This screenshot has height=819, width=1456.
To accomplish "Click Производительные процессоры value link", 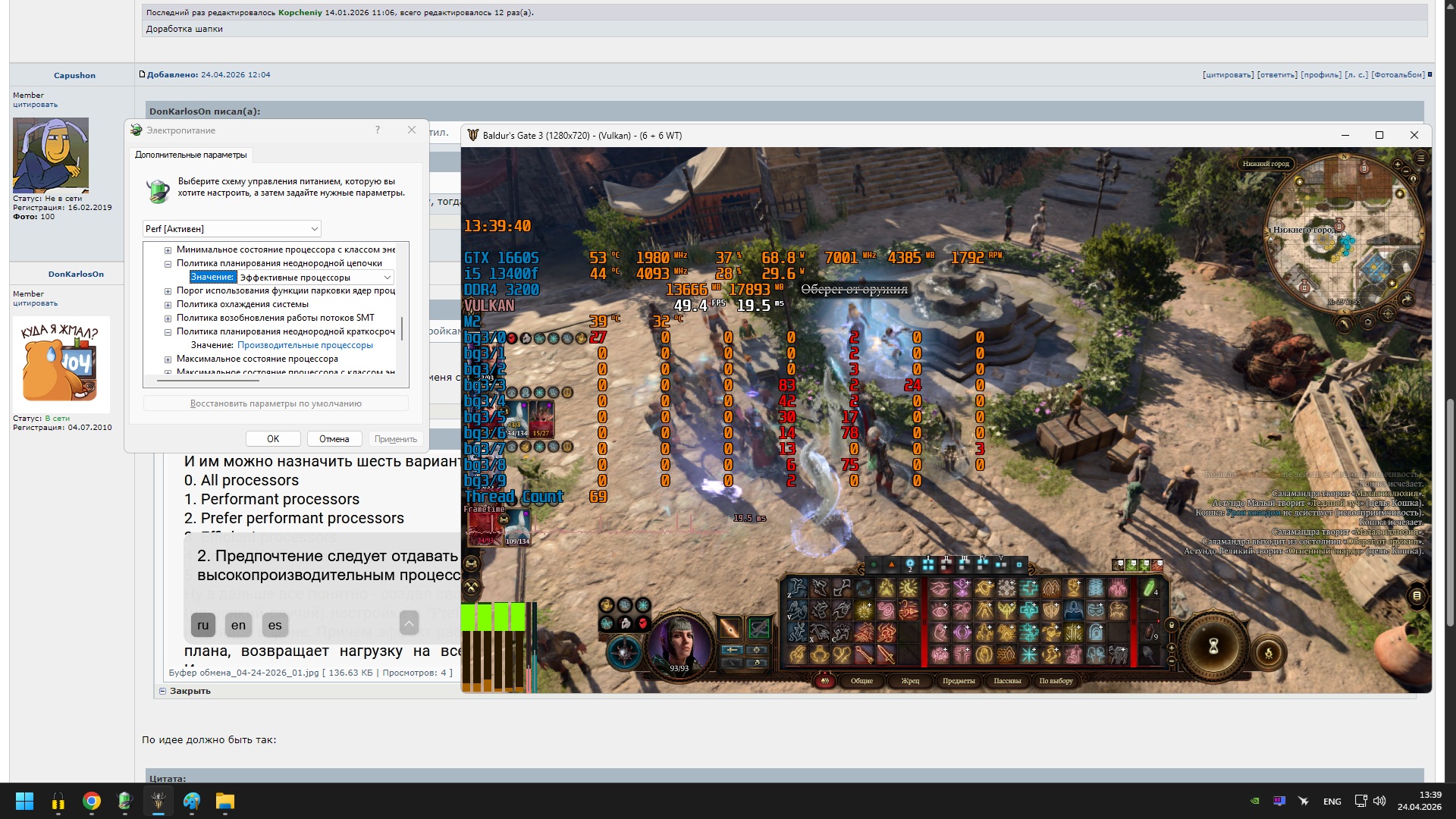I will tap(305, 345).
